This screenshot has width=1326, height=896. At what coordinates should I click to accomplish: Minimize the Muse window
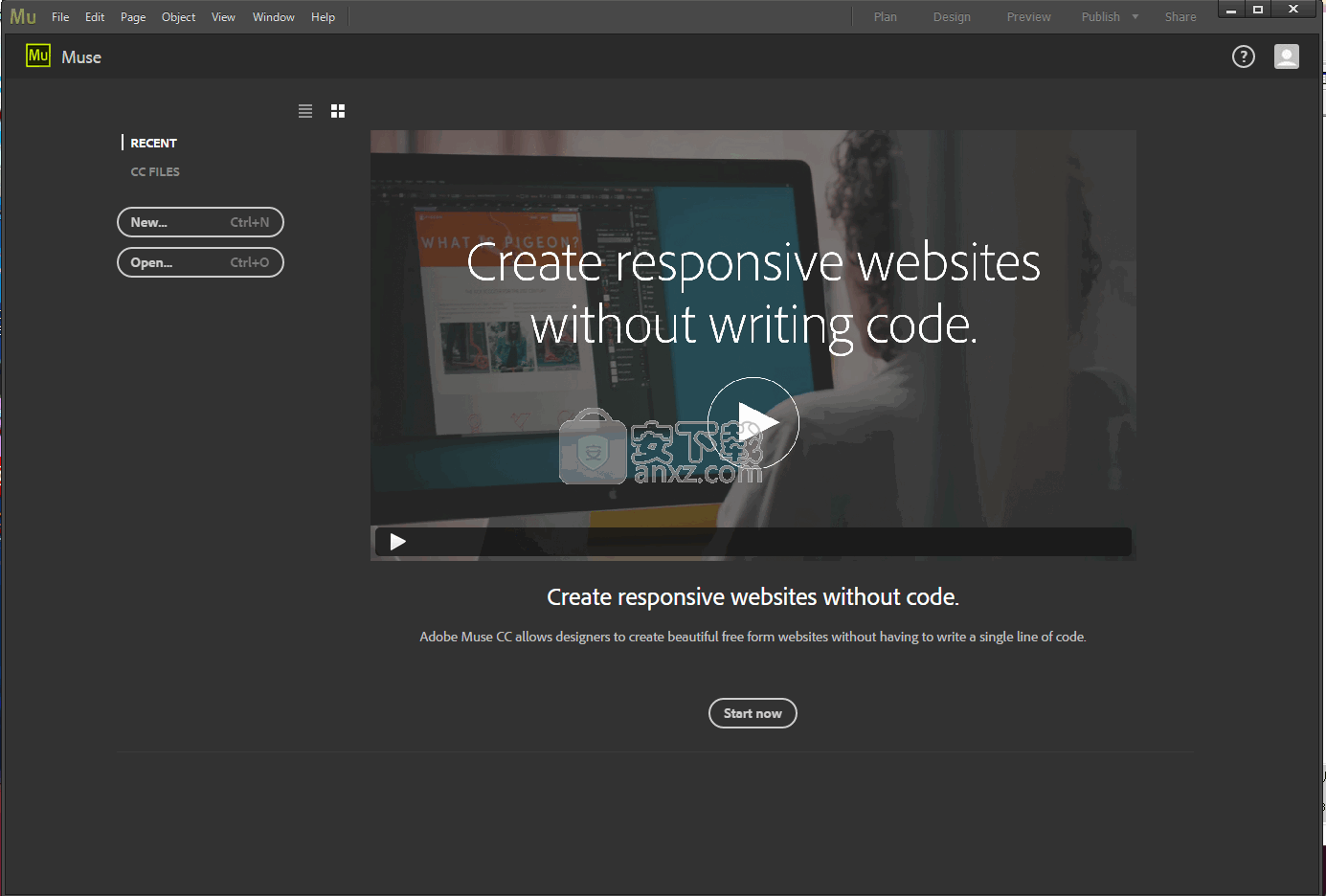point(1232,10)
